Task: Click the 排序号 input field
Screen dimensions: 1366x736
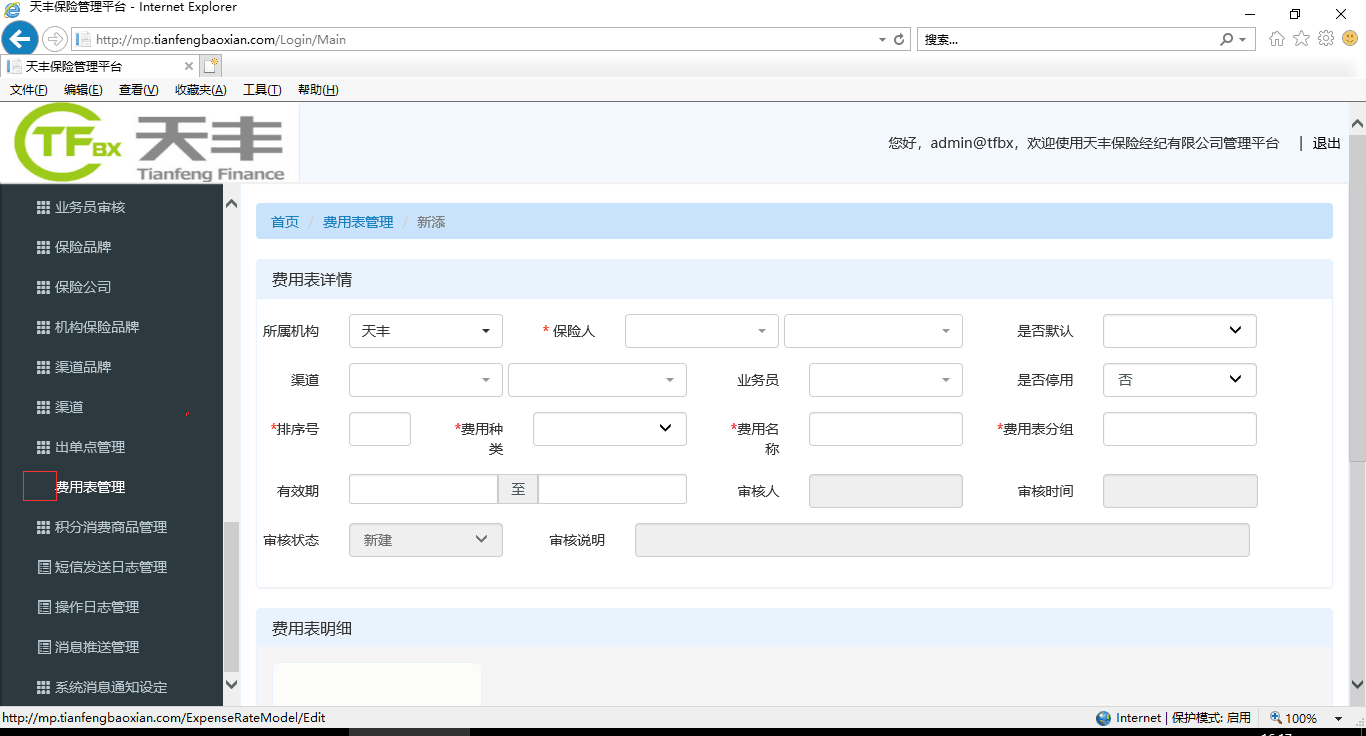Action: (x=379, y=429)
